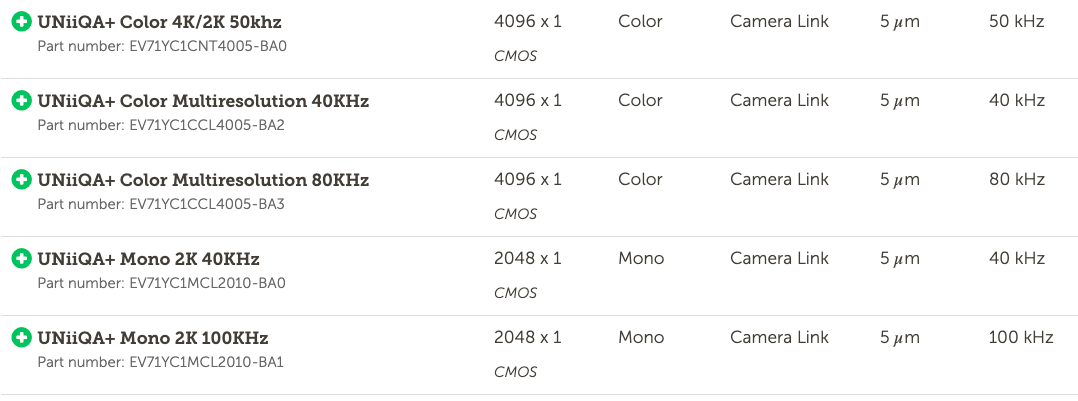The image size is (1078, 401).
Task: Open UNiiQA+ Color Multiresolution 40KHz title link
Action: [x=203, y=101]
